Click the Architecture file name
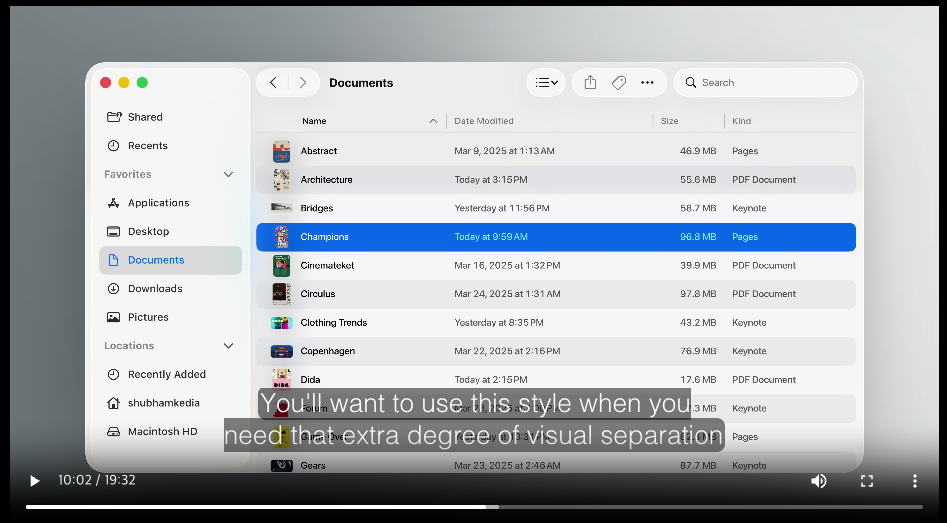 (x=326, y=179)
